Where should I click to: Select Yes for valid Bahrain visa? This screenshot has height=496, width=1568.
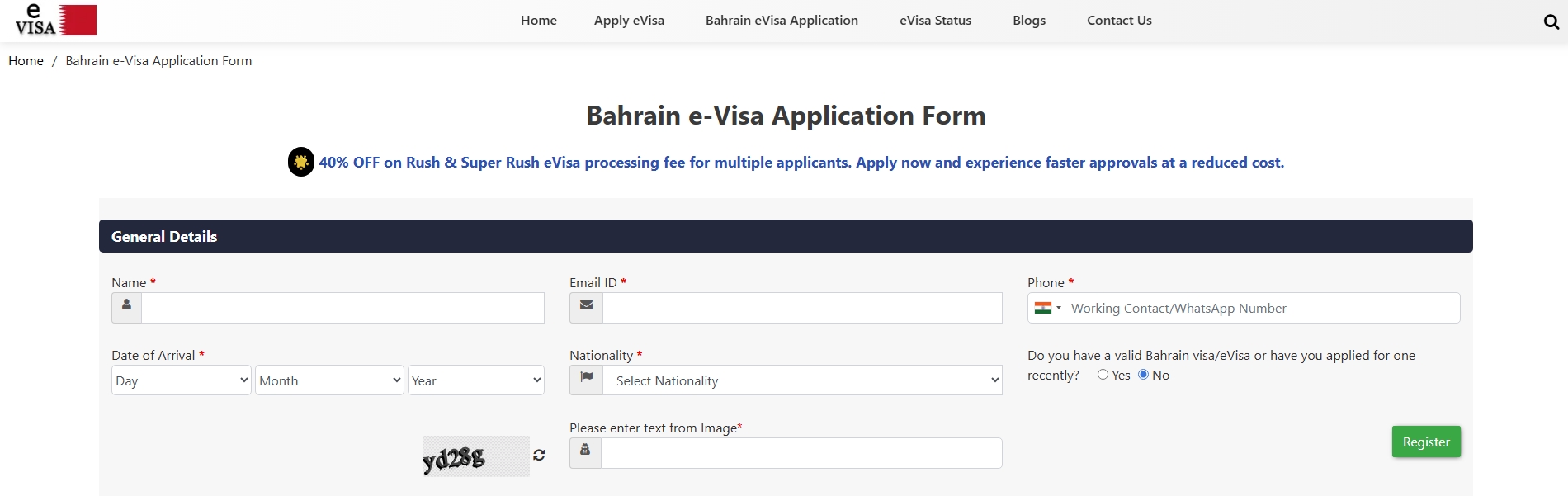(1103, 375)
